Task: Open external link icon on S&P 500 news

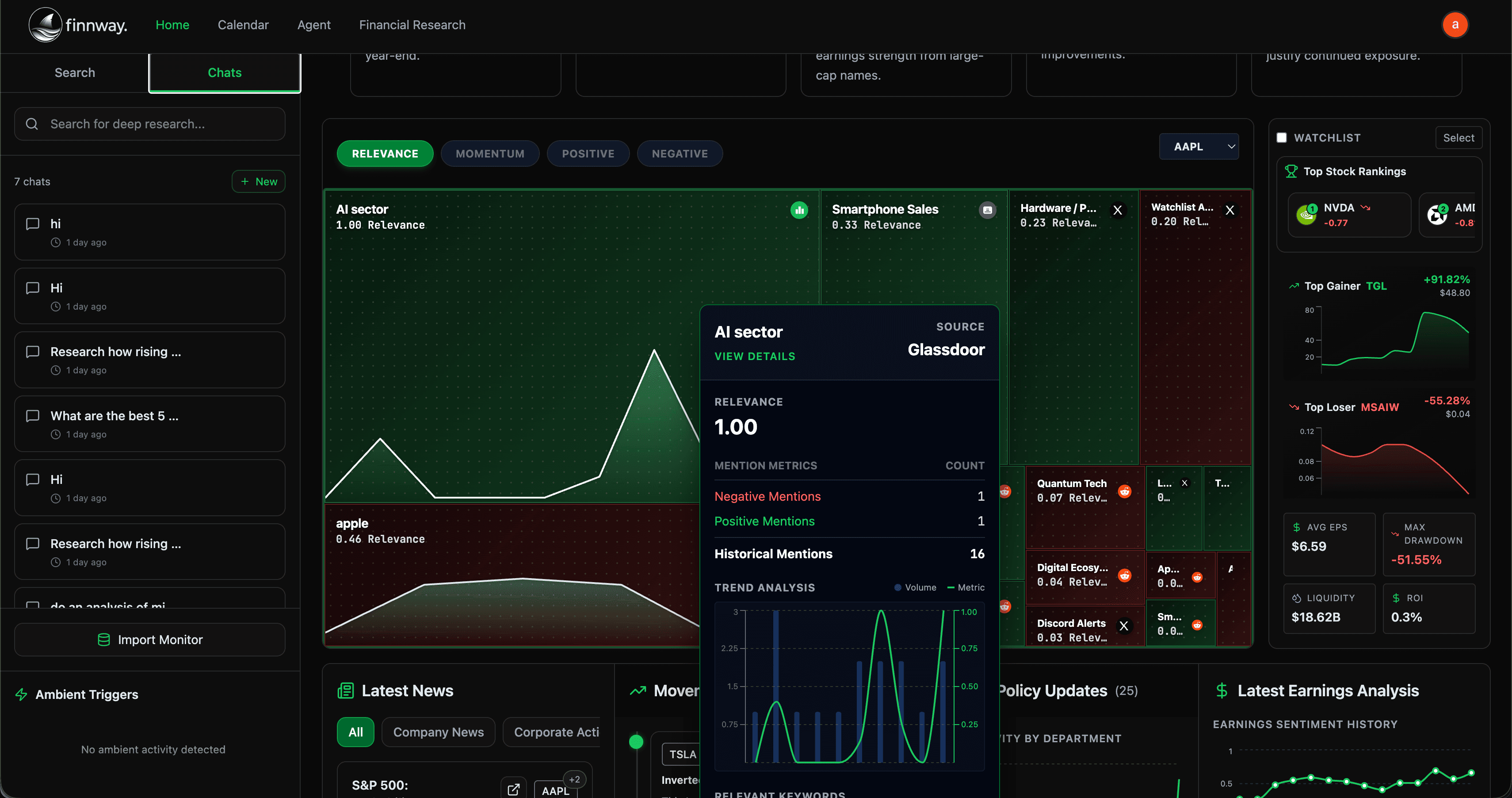Action: pos(513,789)
